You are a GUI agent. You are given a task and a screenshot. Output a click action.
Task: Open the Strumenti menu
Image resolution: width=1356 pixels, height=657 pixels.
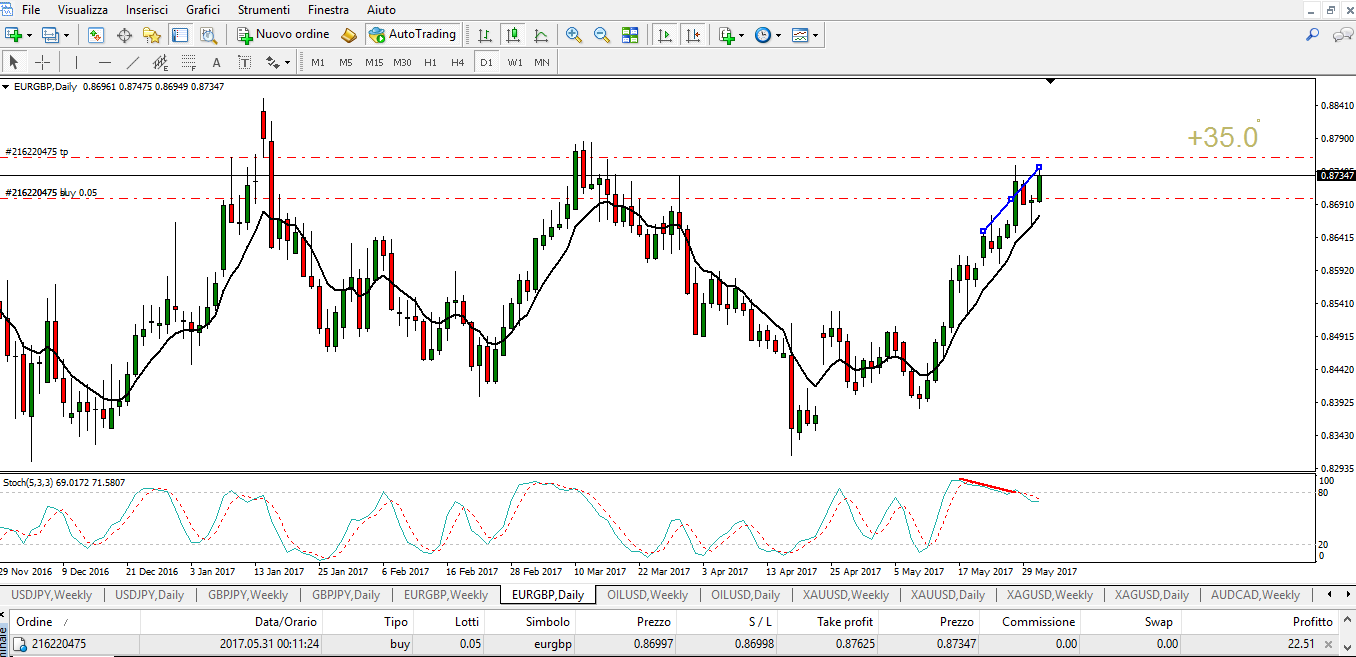(264, 9)
